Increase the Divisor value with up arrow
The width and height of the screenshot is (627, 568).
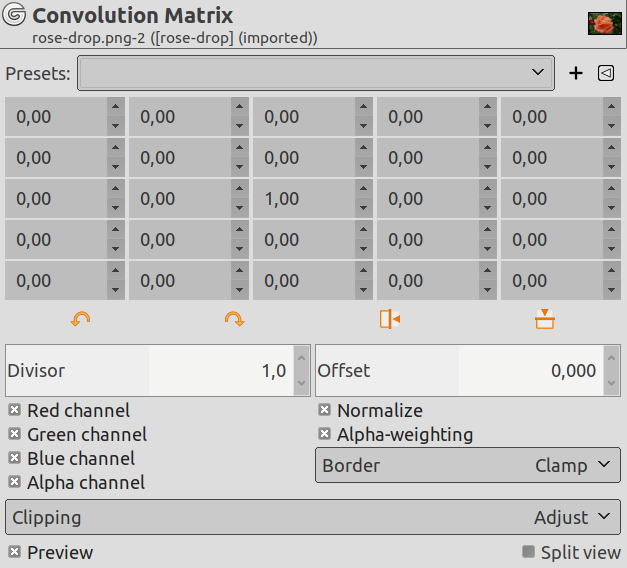tap(302, 358)
